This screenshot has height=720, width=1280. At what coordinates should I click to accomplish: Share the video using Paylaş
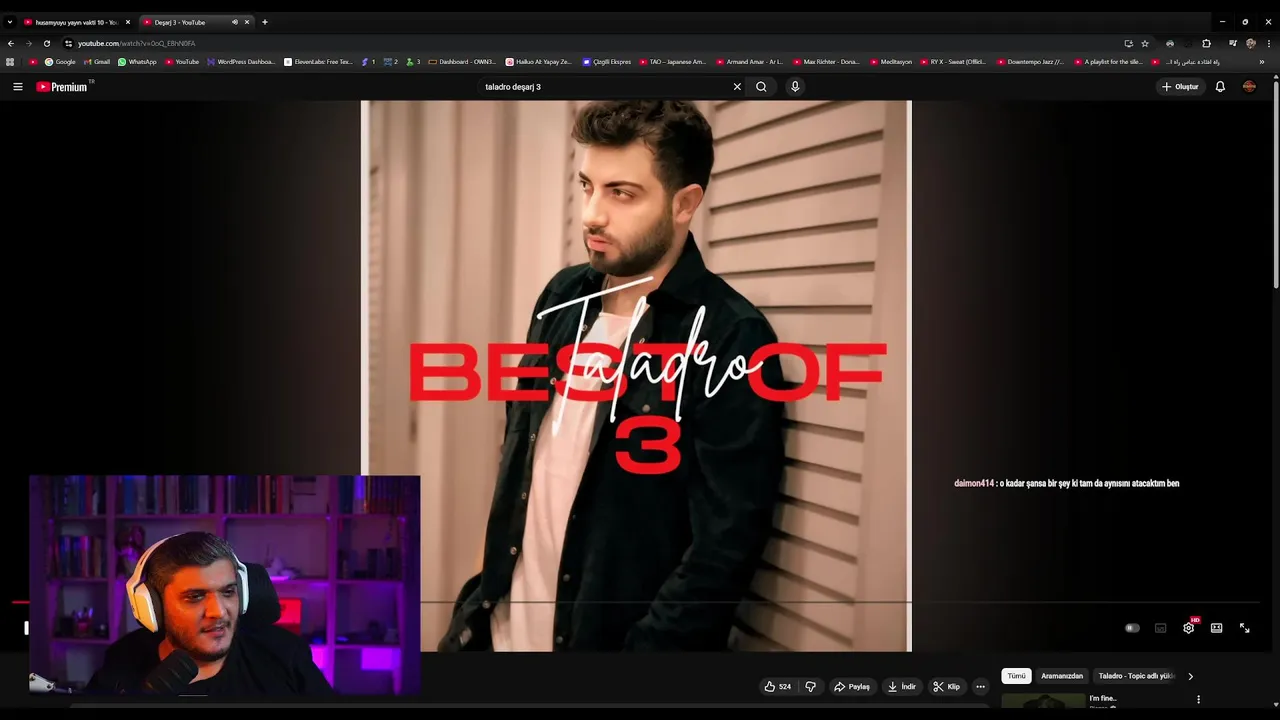click(852, 687)
